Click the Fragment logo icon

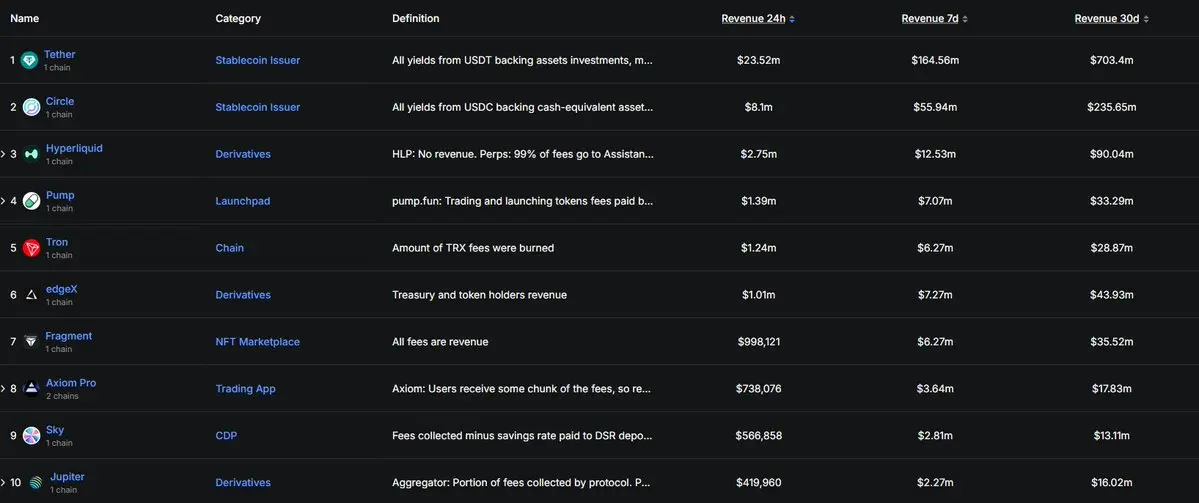31,342
